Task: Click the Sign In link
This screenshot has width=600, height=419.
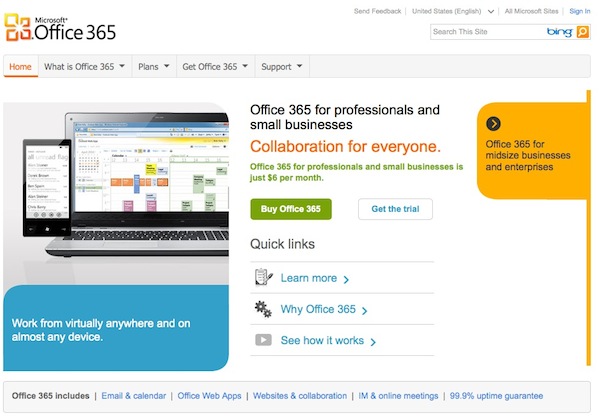Action: tap(579, 11)
